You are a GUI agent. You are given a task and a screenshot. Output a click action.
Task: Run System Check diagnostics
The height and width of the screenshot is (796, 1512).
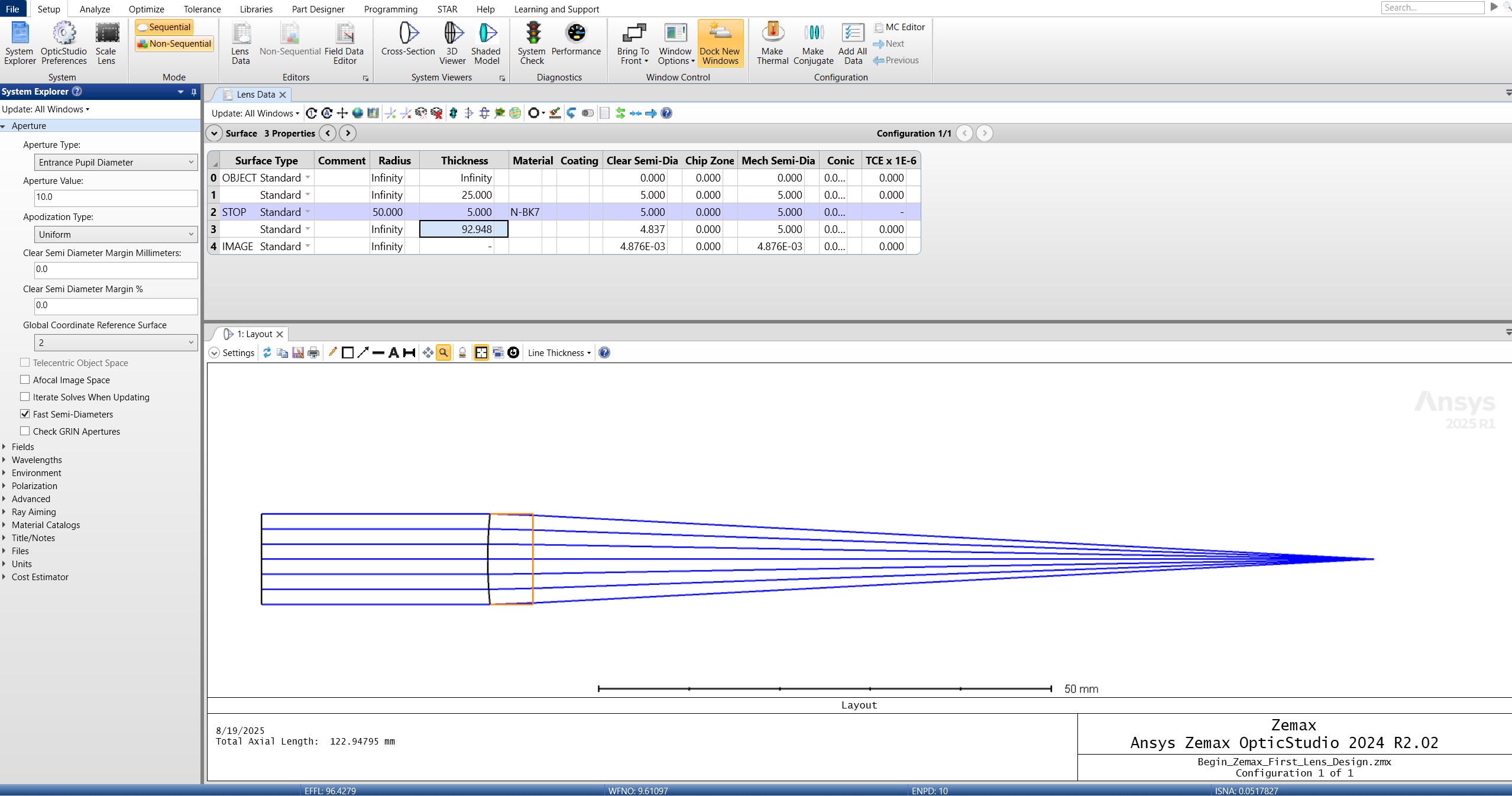coord(532,41)
